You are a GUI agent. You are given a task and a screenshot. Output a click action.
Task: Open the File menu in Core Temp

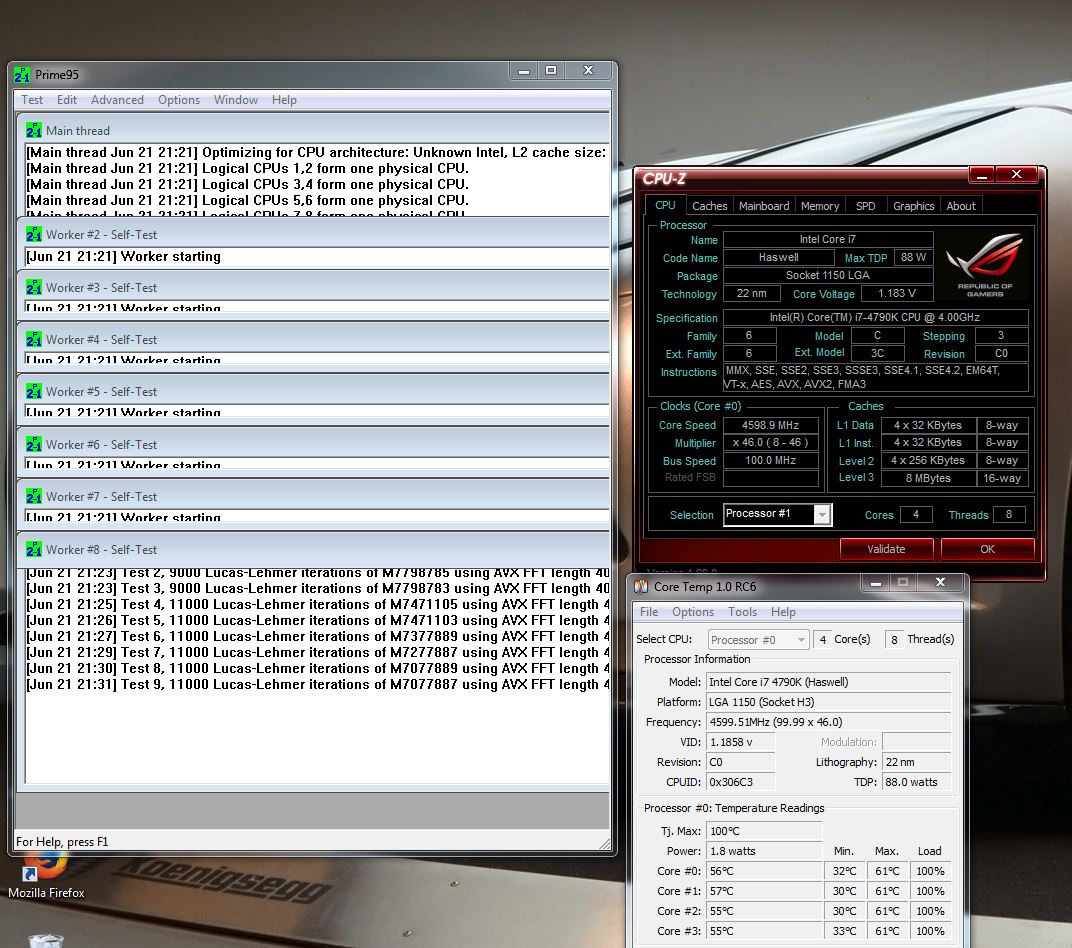coord(649,612)
